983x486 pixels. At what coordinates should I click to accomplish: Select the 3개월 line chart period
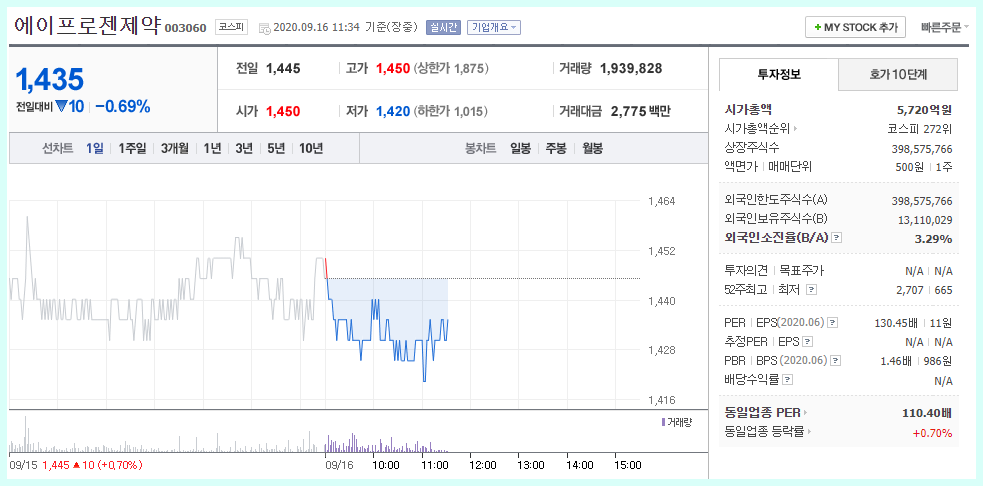coord(174,149)
